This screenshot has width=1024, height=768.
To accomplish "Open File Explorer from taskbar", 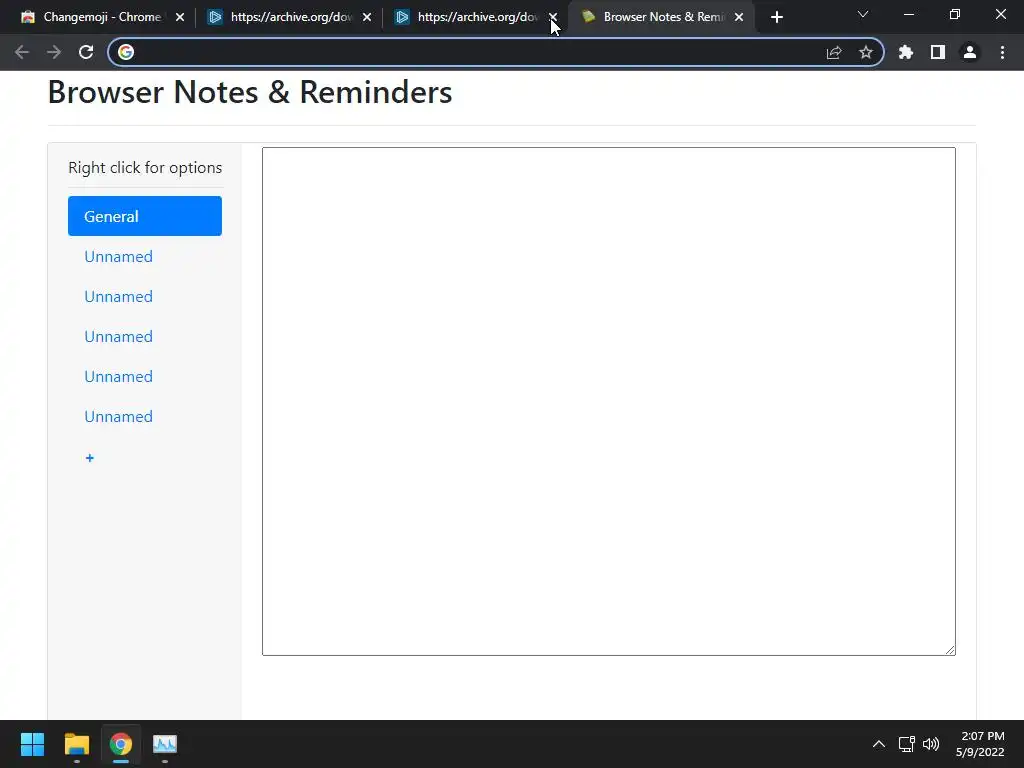I will pyautogui.click(x=76, y=744).
